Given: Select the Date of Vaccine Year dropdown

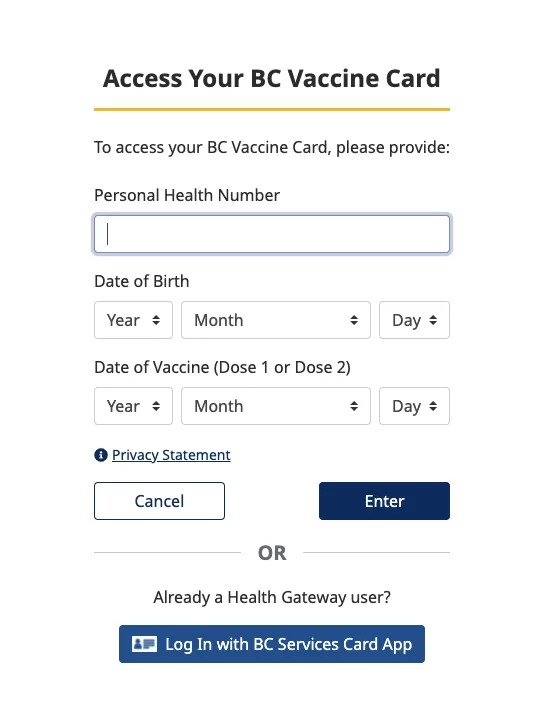Looking at the screenshot, I should click(x=133, y=406).
